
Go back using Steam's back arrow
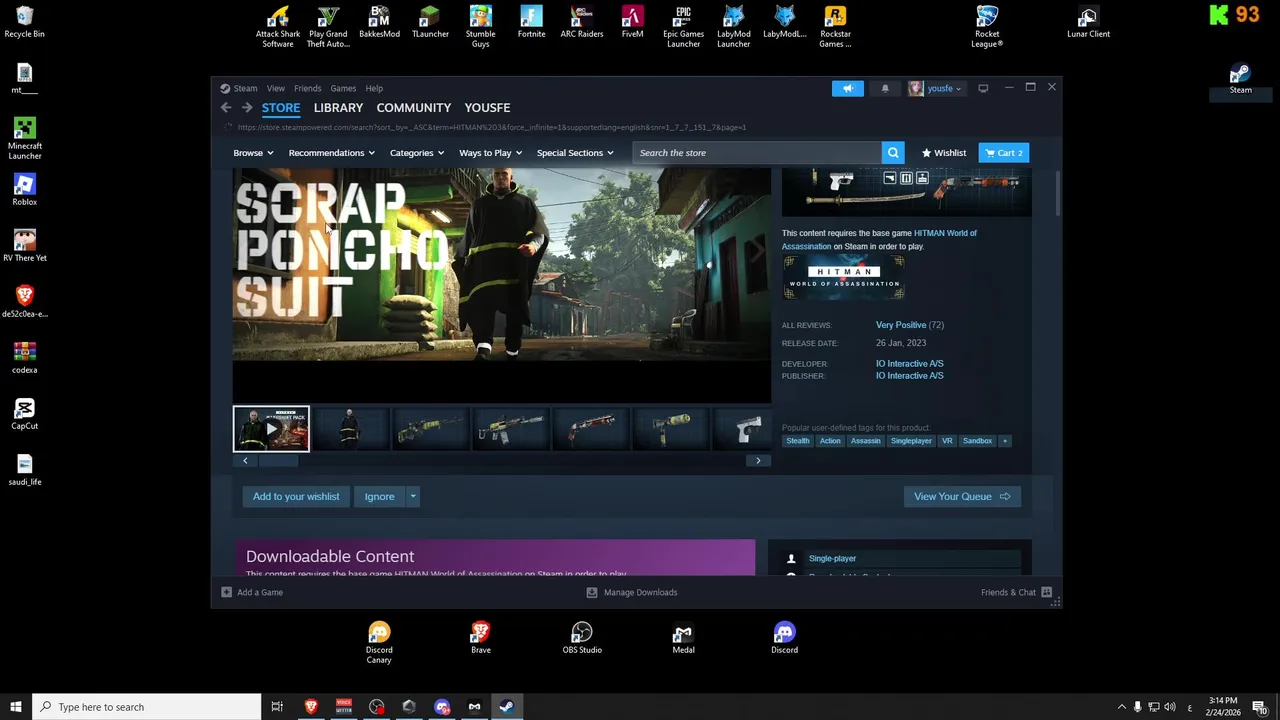click(x=226, y=108)
